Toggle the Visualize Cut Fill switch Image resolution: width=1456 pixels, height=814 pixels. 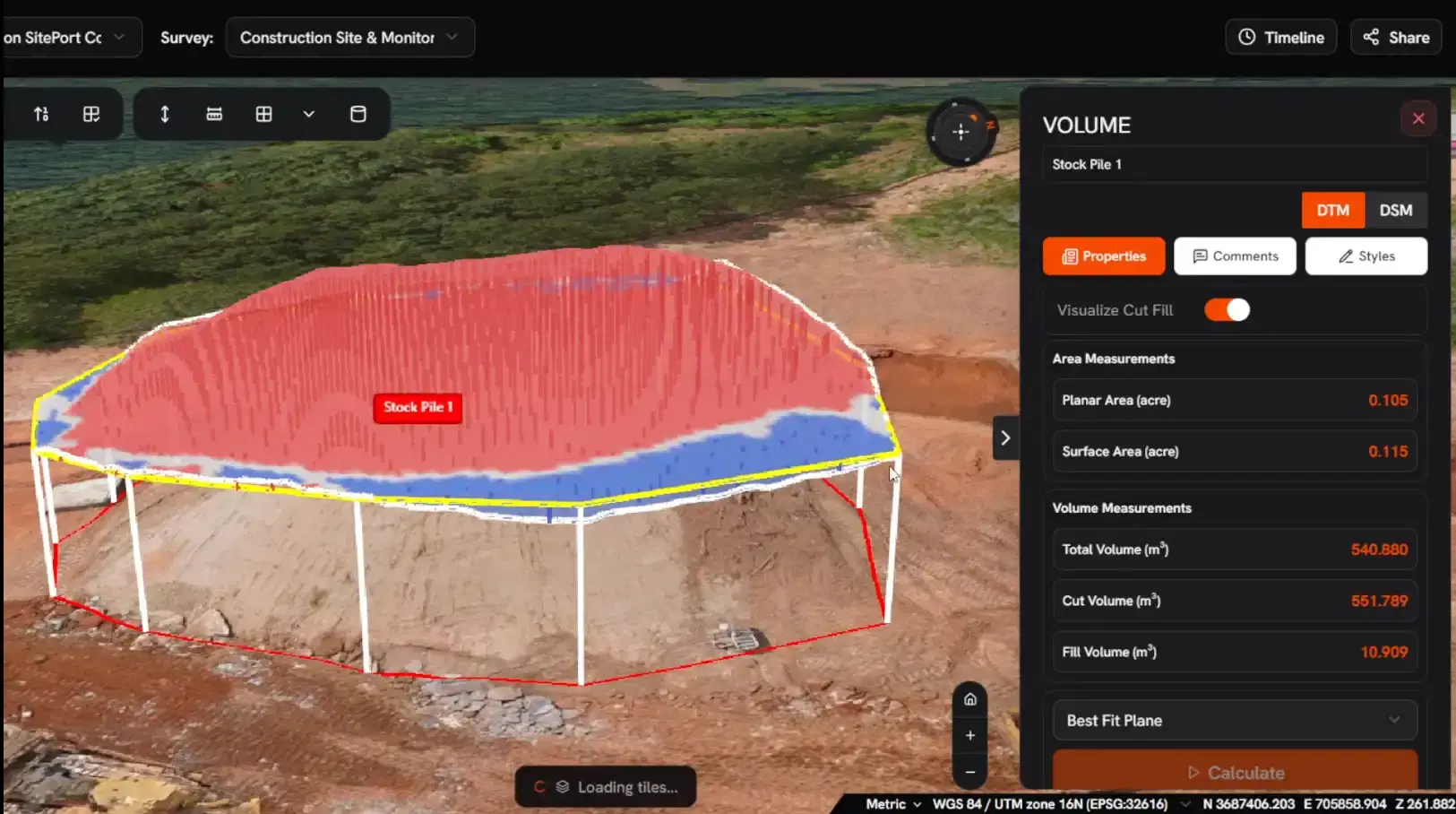[1227, 310]
